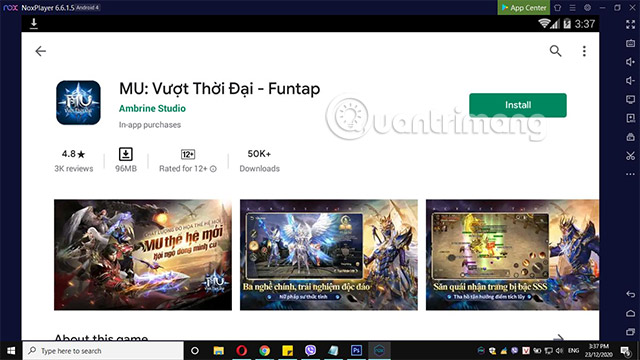Screen dimensions: 640x360
Task: Increase volume in NoxPlayer sidebar
Action: pyautogui.click(x=630, y=62)
